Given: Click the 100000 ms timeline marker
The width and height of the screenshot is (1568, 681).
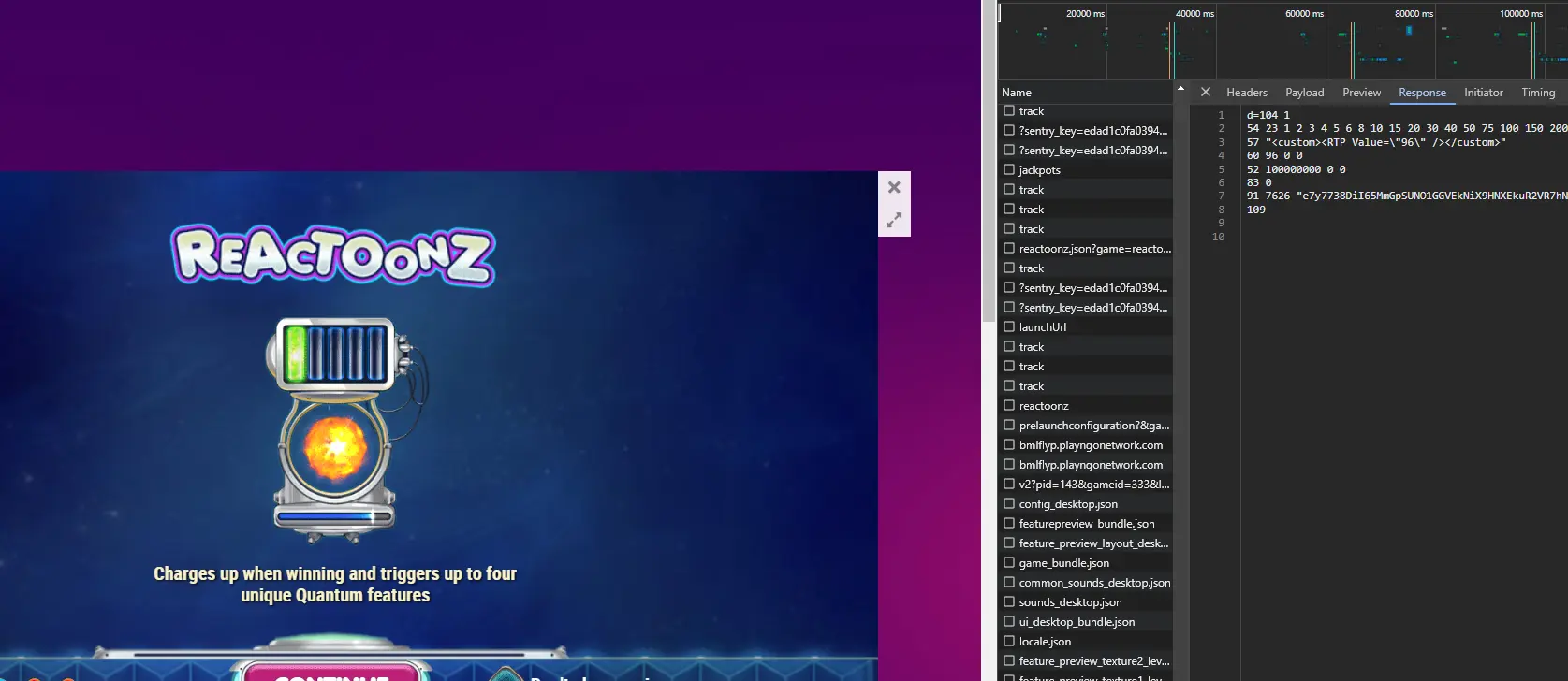Looking at the screenshot, I should (x=1520, y=14).
